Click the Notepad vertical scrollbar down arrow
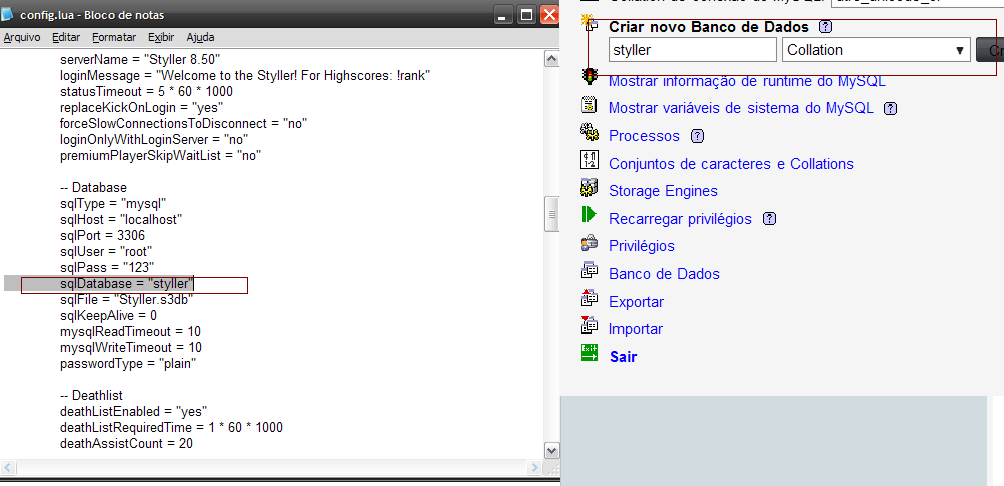The width and height of the screenshot is (1004, 486). point(551,450)
